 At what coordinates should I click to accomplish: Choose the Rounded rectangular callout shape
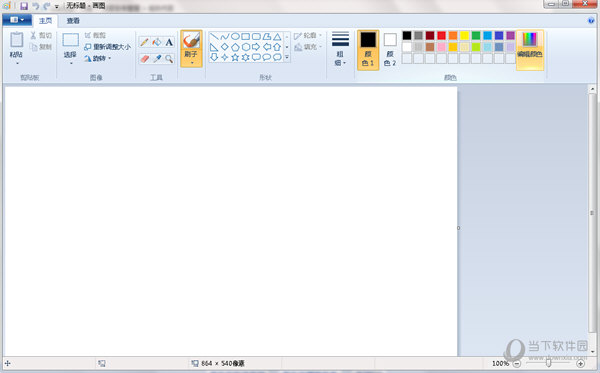(x=256, y=57)
